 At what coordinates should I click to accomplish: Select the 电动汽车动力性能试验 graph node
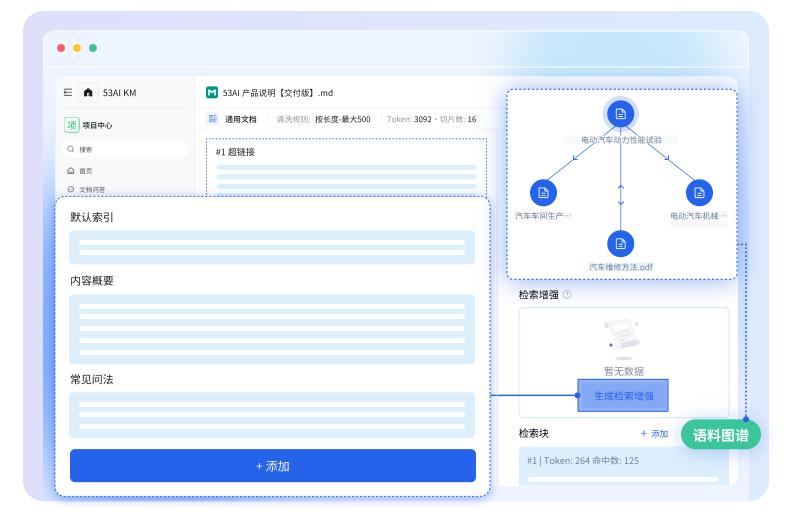pos(621,114)
